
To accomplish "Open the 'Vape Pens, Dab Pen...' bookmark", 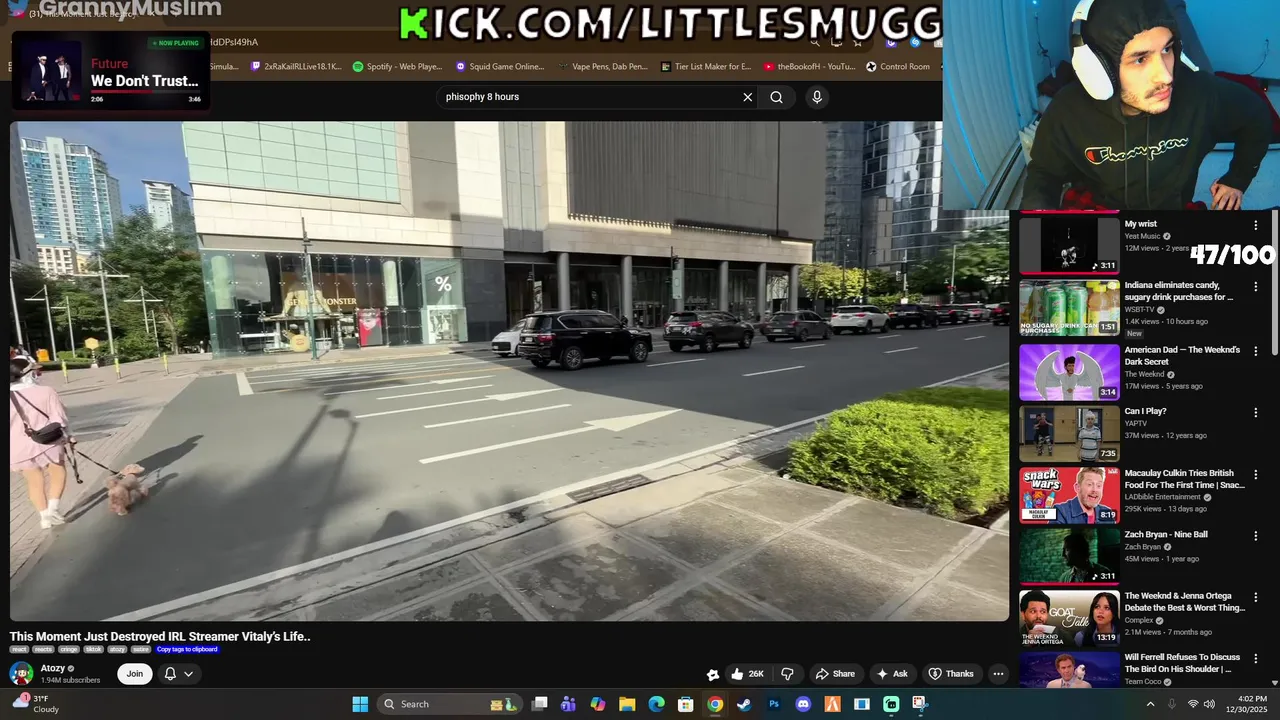I will tap(604, 66).
